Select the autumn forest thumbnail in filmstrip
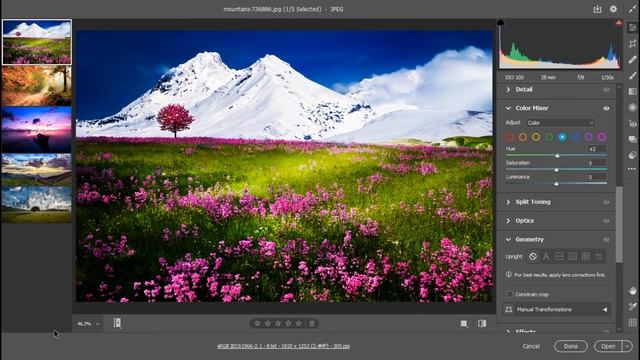The height and width of the screenshot is (360, 640). pyautogui.click(x=37, y=87)
